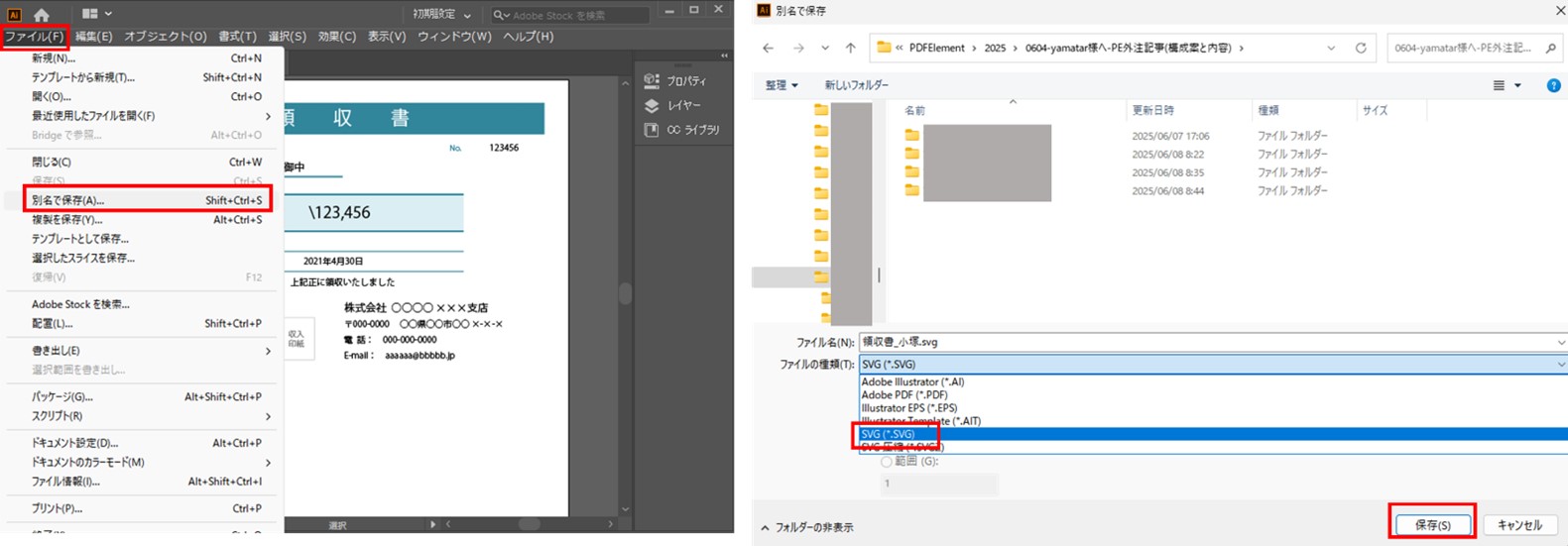Click the 2025/06/08 8:22 date cell
The width and height of the screenshot is (1568, 546).
point(1167,155)
